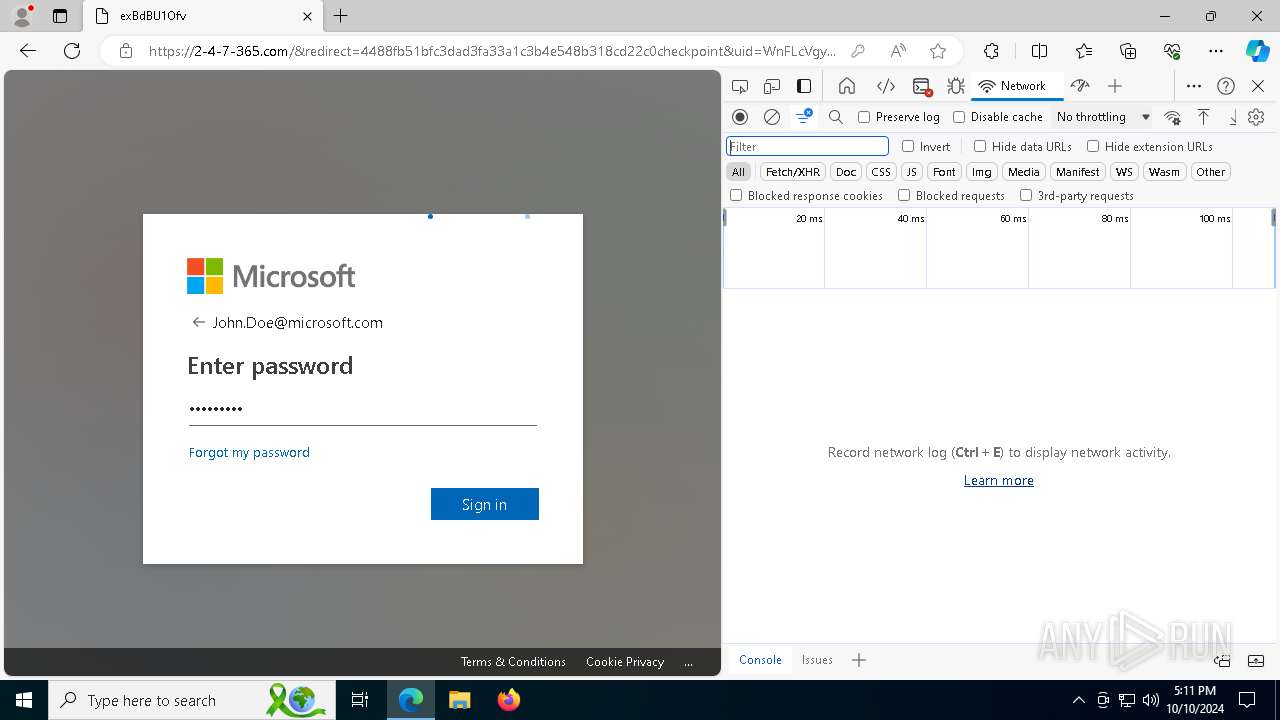Open Terms & Conditions link

point(513,662)
